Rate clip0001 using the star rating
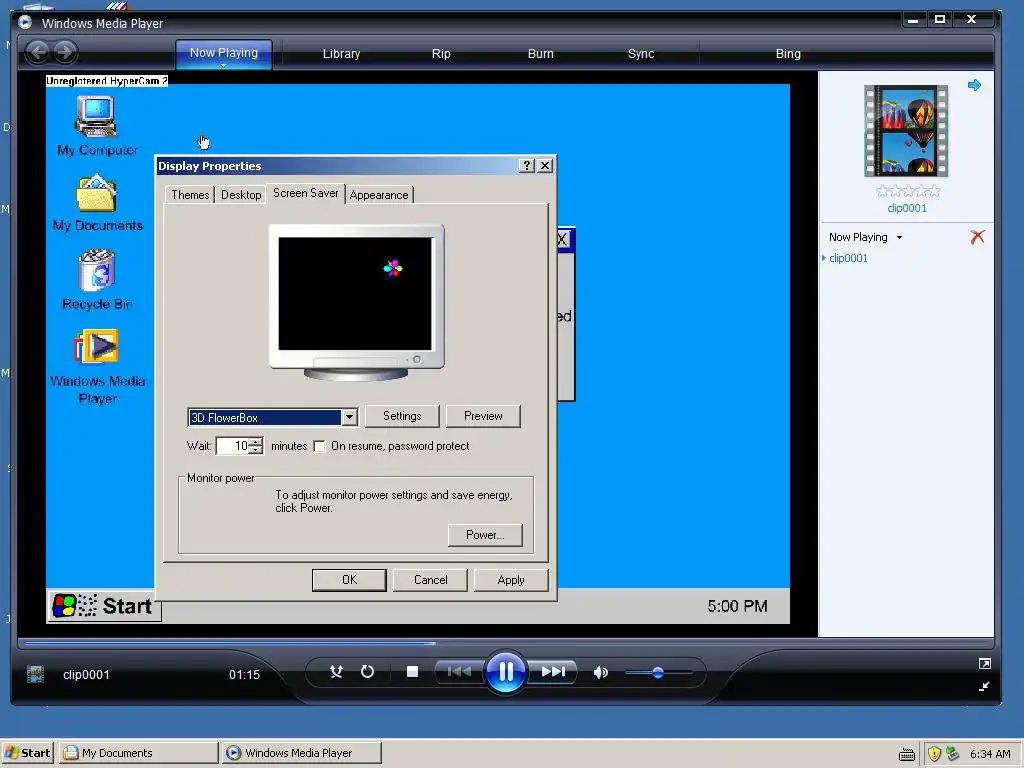This screenshot has width=1024, height=768. [x=908, y=191]
